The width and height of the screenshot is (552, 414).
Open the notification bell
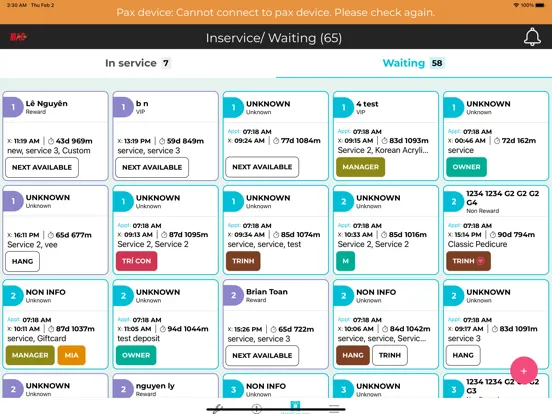click(x=532, y=37)
